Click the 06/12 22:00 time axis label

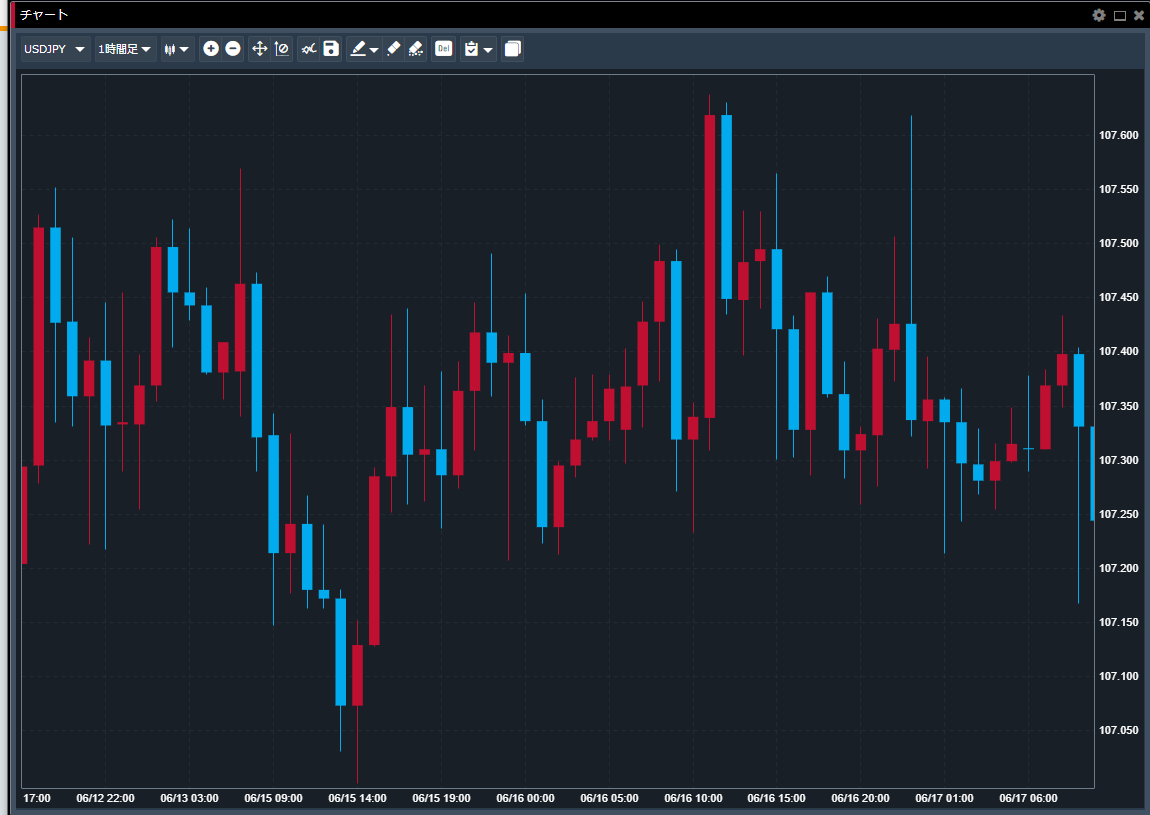pos(106,798)
